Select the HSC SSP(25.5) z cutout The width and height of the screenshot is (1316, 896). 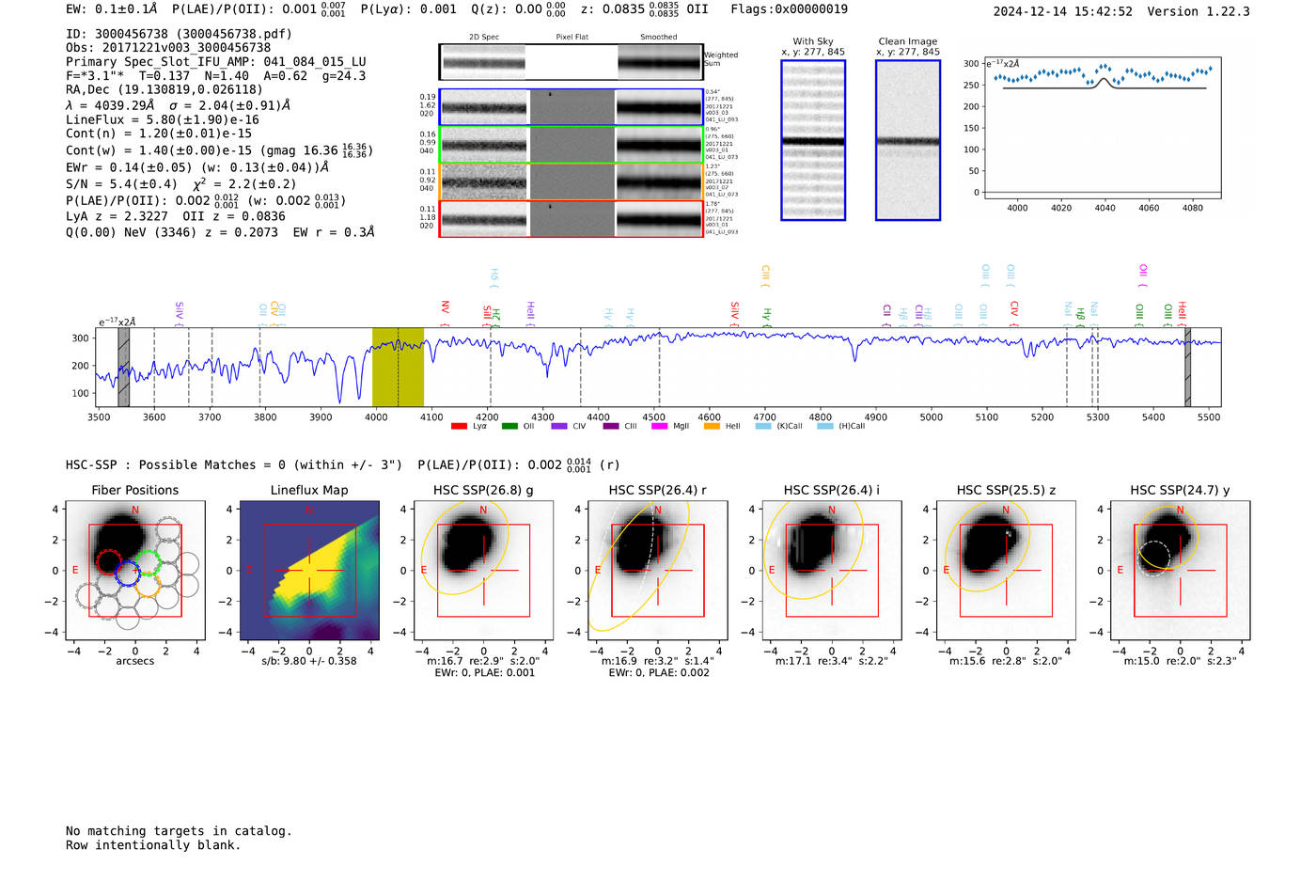(1006, 571)
